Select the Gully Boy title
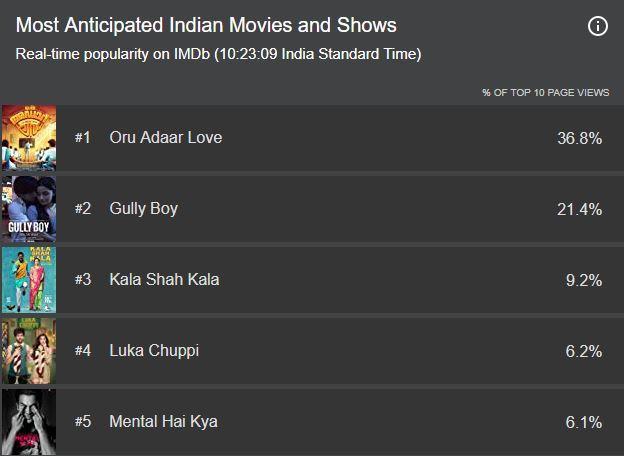The height and width of the screenshot is (456, 624). (144, 209)
